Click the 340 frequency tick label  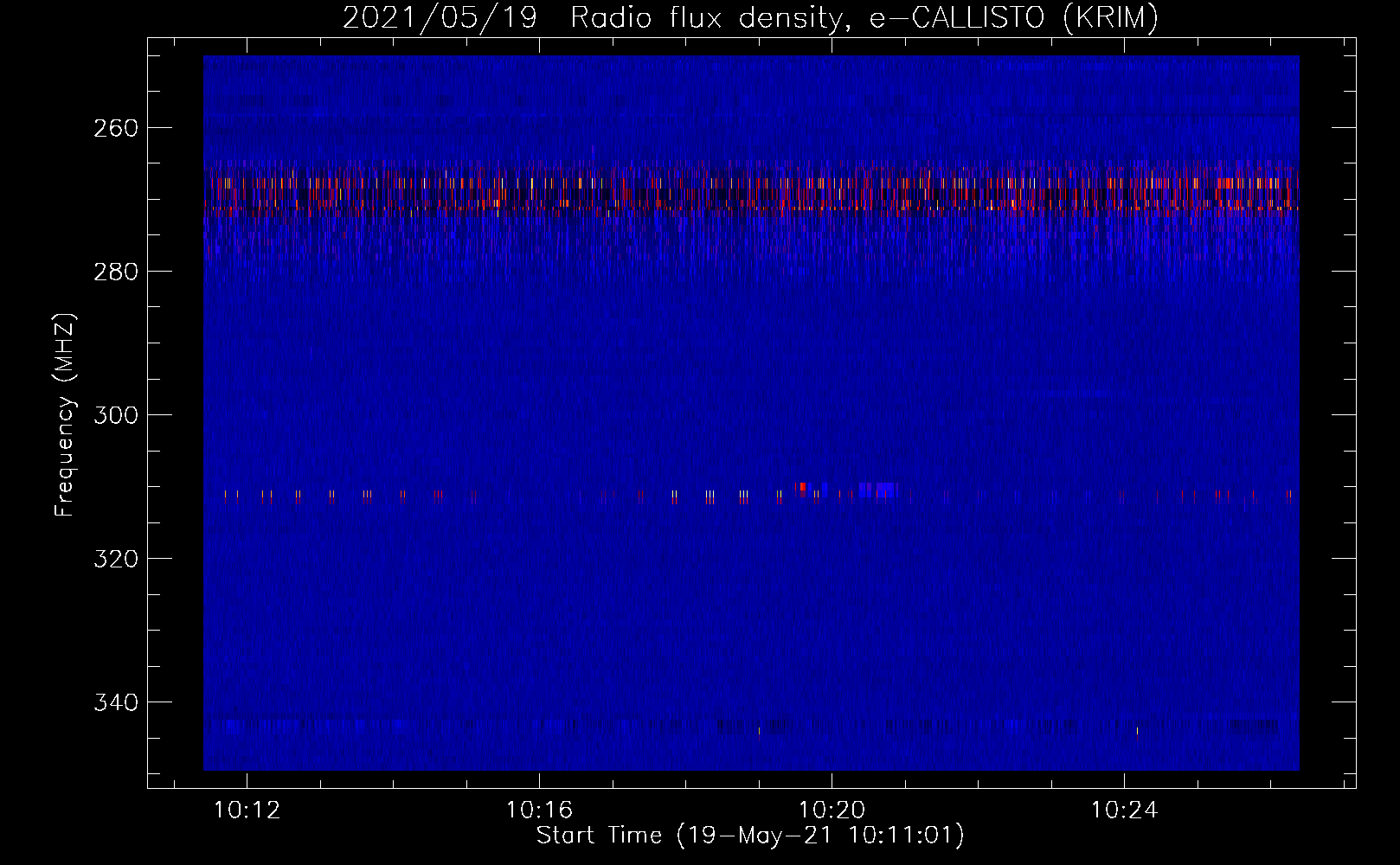pyautogui.click(x=116, y=702)
